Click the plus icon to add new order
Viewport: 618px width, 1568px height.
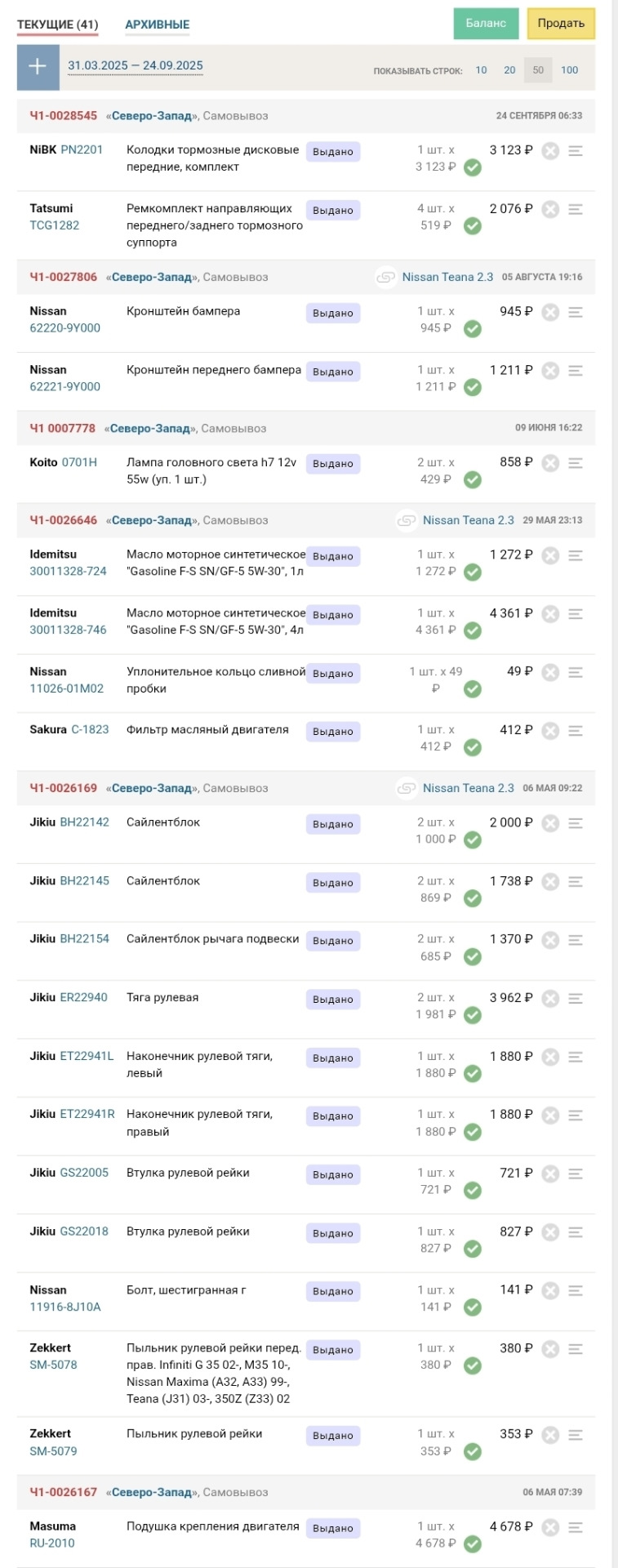tap(38, 67)
